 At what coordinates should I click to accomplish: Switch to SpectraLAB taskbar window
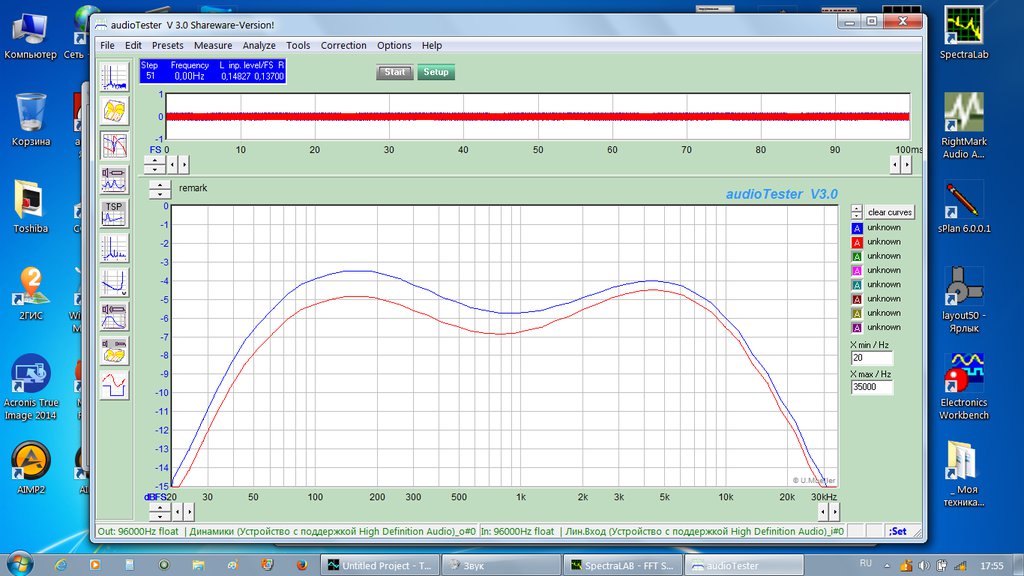click(623, 566)
